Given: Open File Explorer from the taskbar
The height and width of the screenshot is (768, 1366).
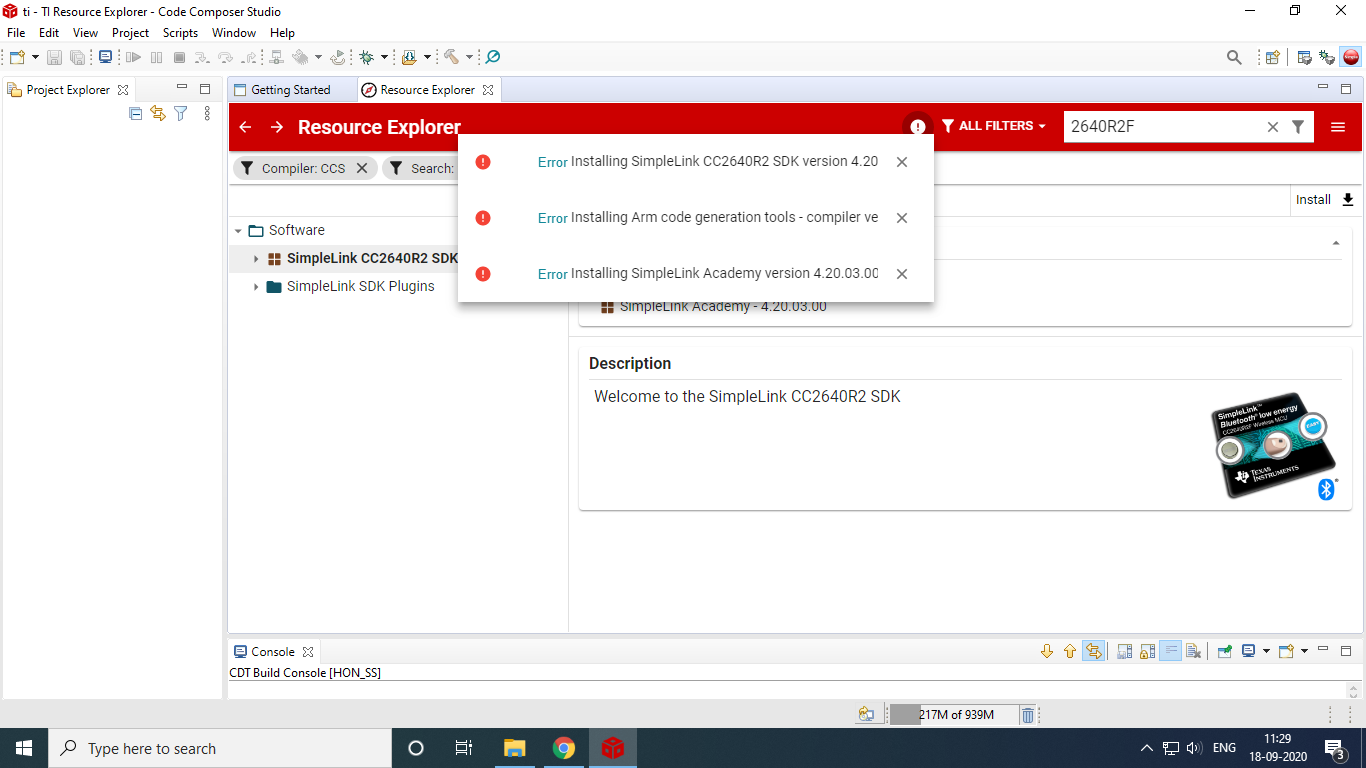Looking at the screenshot, I should point(515,748).
